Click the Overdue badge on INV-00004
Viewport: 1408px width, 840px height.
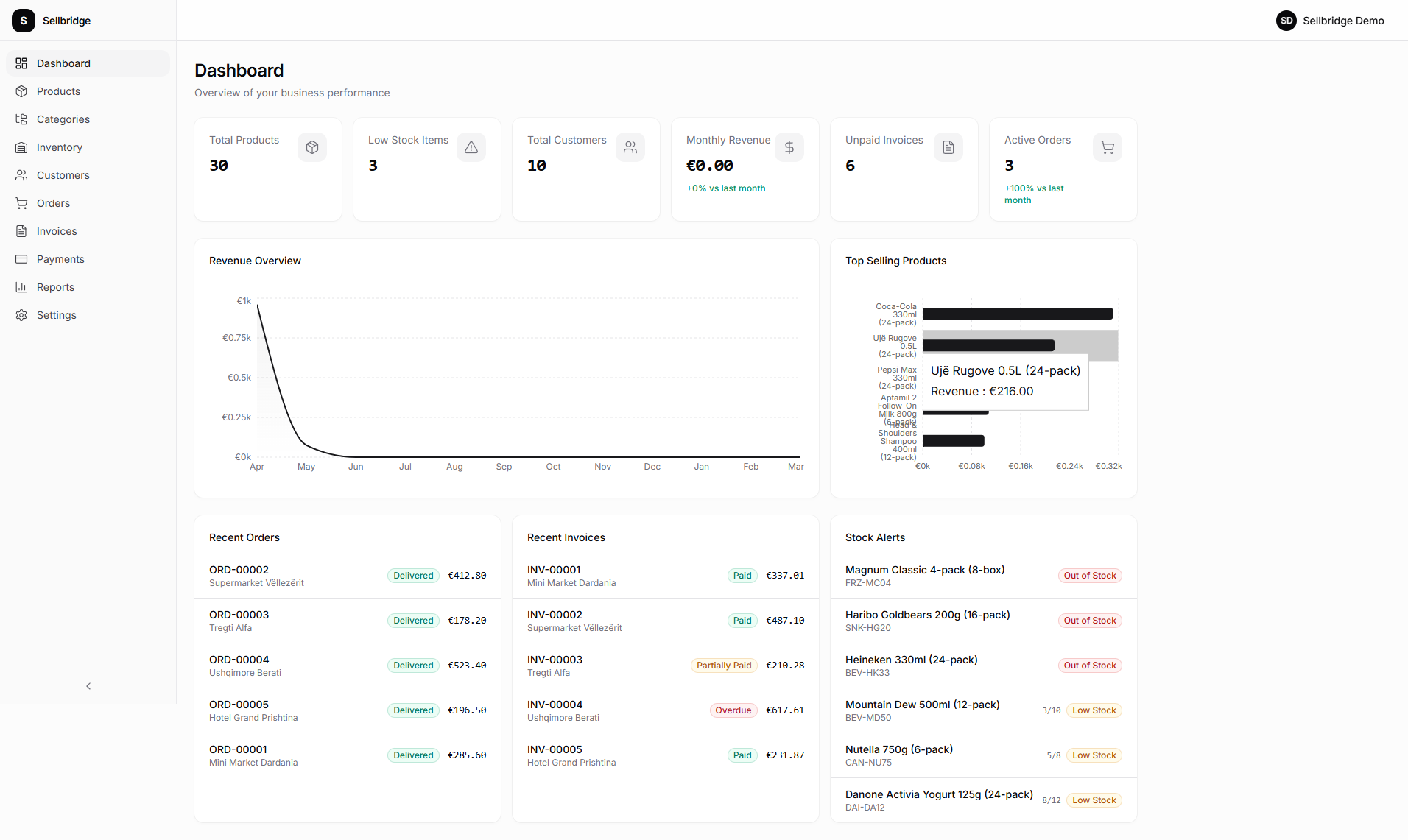[x=733, y=710]
